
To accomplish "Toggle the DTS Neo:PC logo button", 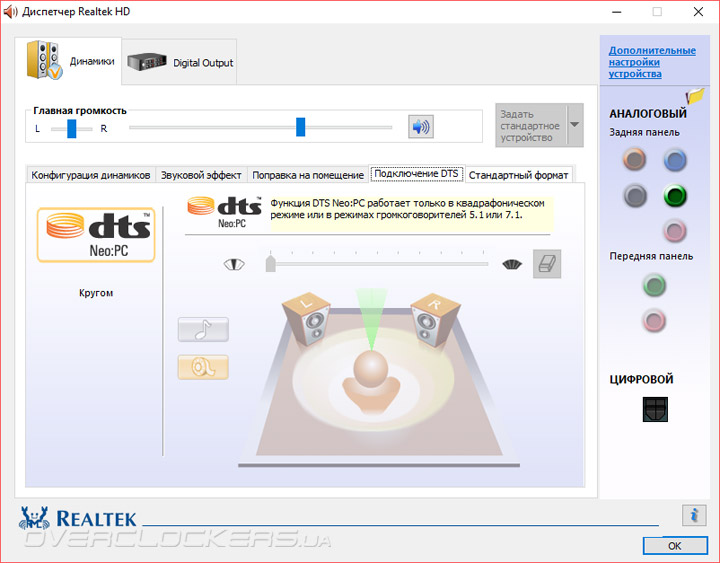I will point(96,235).
